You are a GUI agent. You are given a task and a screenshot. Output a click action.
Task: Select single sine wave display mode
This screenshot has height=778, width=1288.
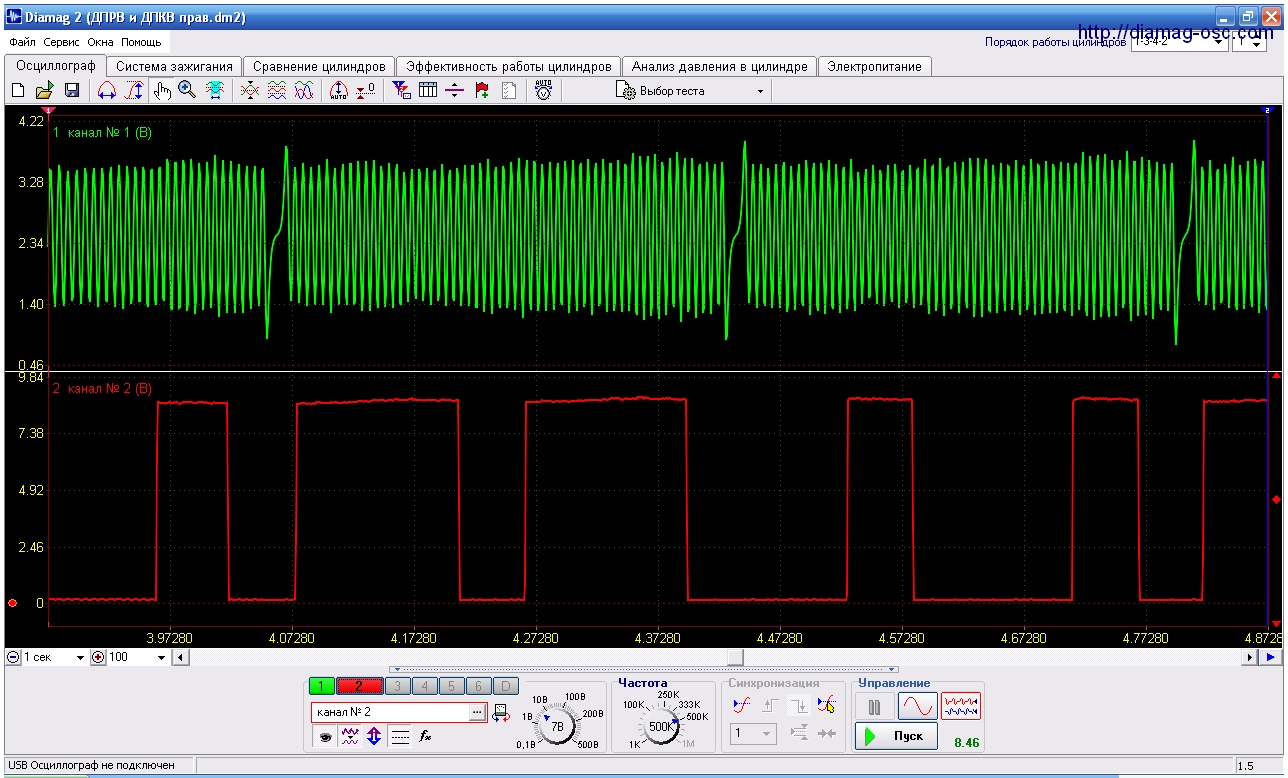point(917,707)
